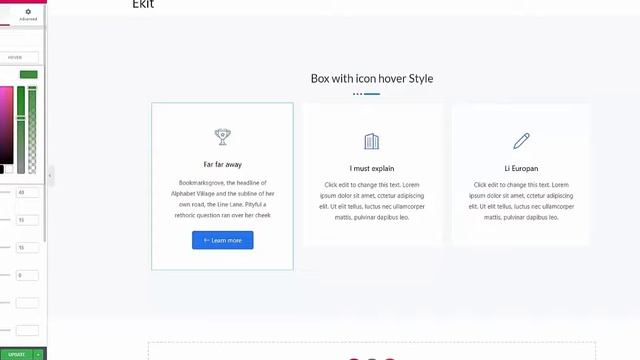Image resolution: width=640 pixels, height=360 pixels.
Task: Click the 'Box with icon hover Style' heading
Action: [x=372, y=78]
